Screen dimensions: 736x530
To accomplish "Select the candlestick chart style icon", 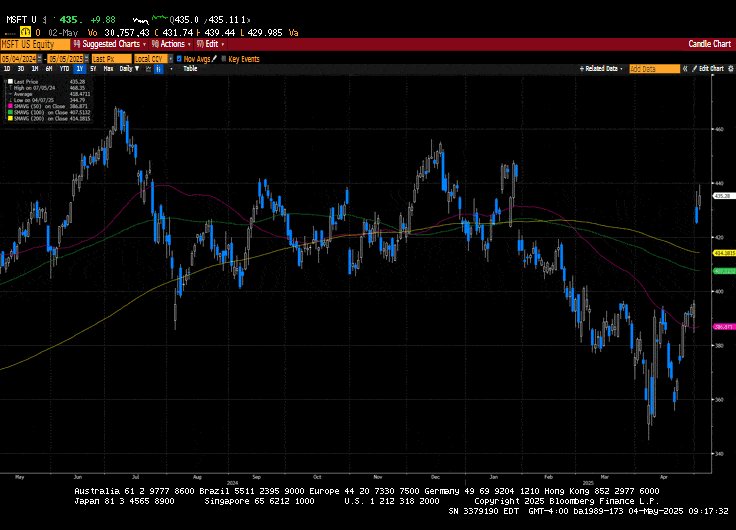I will coord(158,69).
